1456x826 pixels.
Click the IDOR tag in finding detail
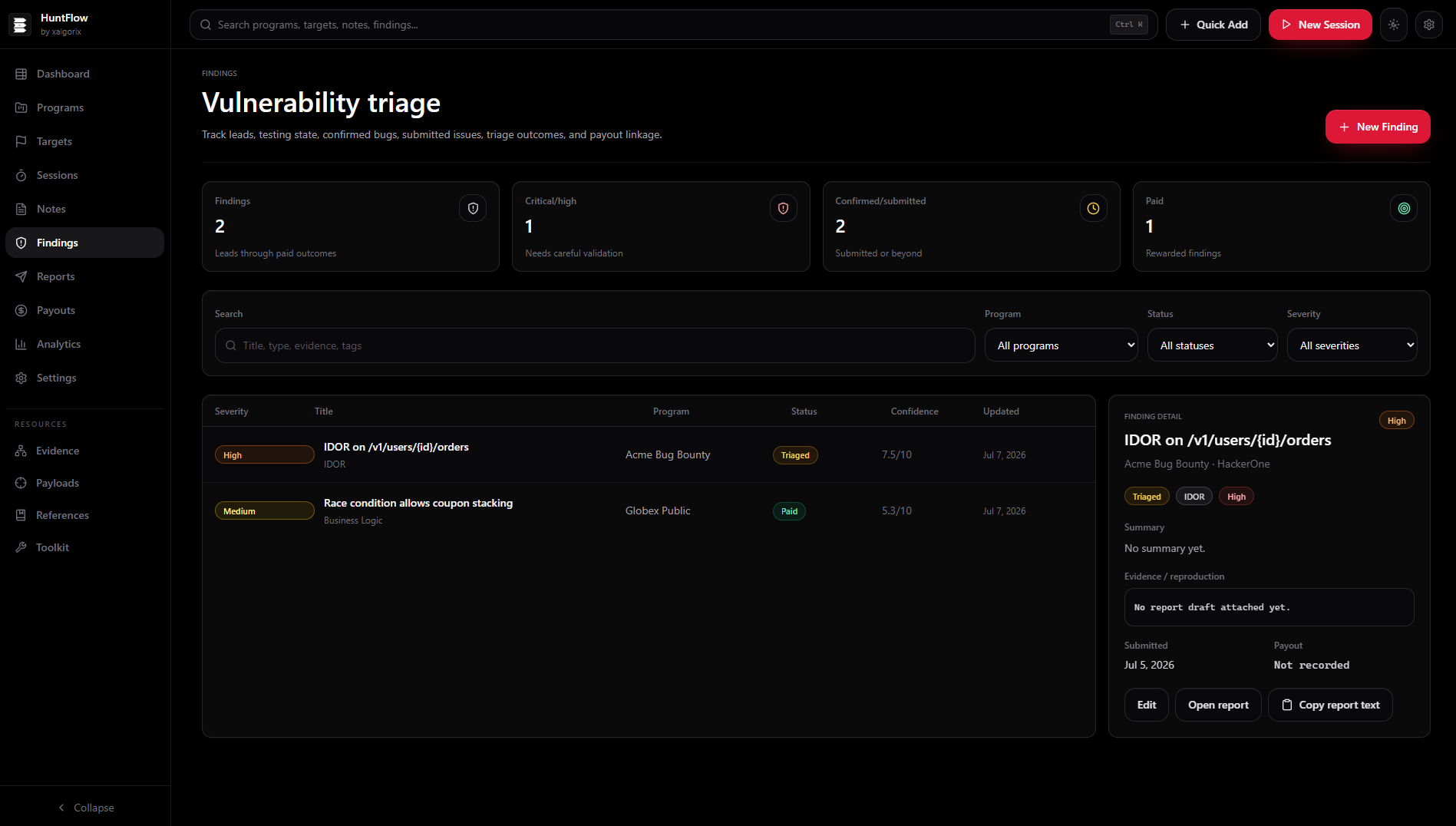tap(1194, 497)
